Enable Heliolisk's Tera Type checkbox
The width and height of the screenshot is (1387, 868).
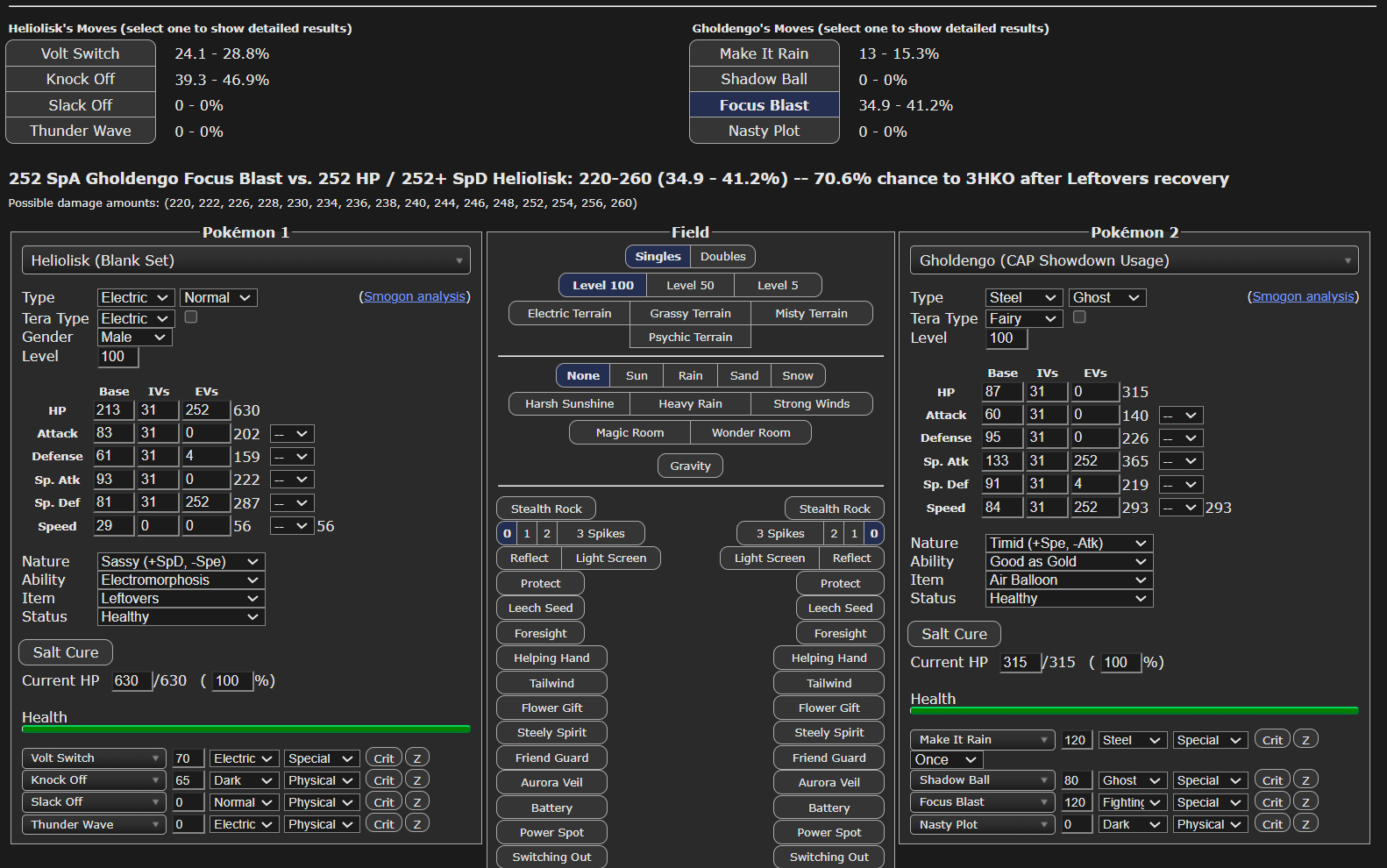pyautogui.click(x=191, y=317)
